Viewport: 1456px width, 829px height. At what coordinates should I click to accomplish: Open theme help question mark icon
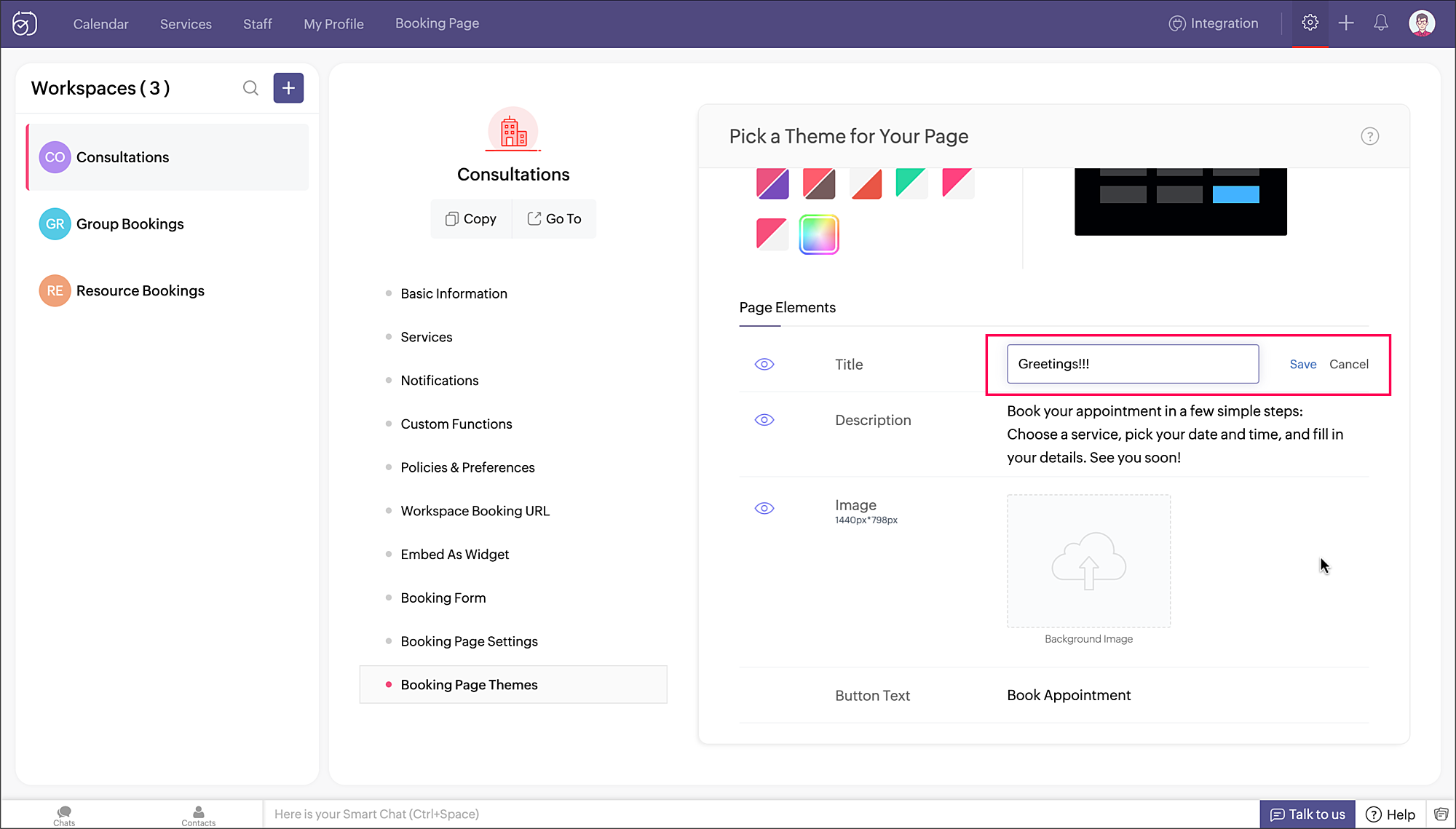click(x=1369, y=137)
